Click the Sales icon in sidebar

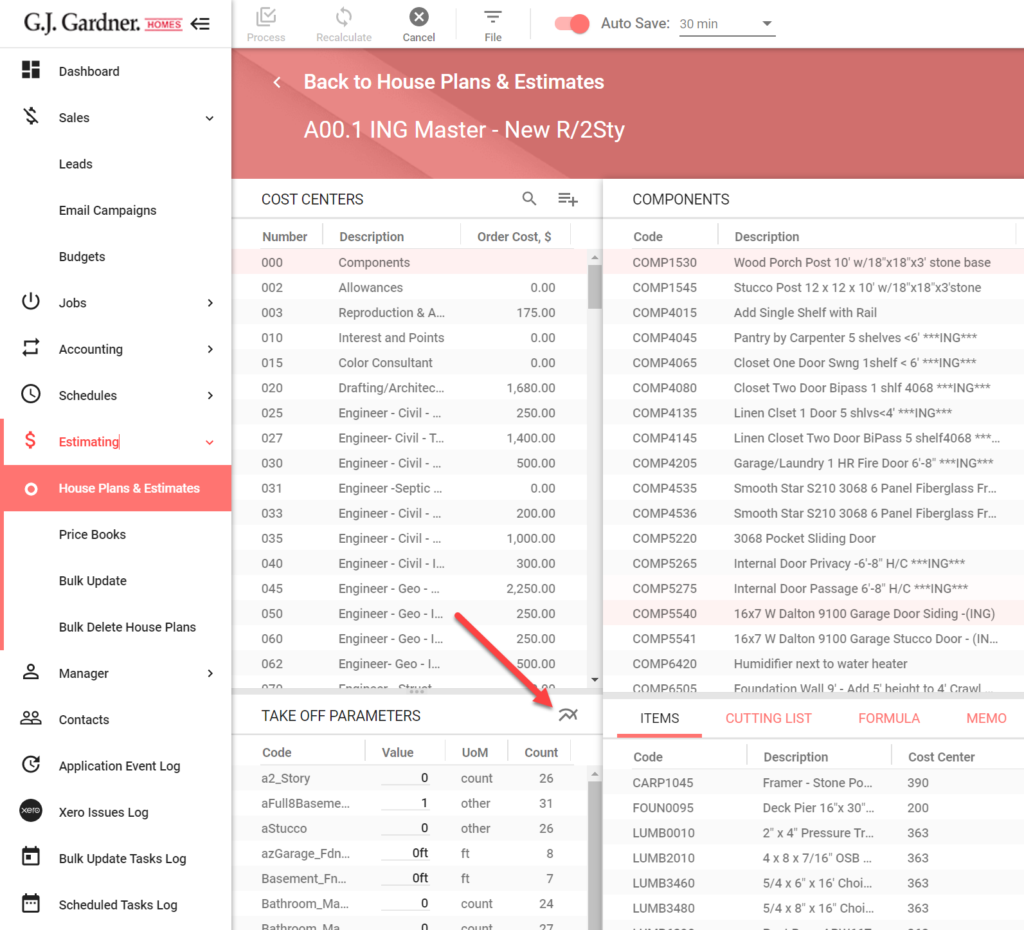coord(31,116)
